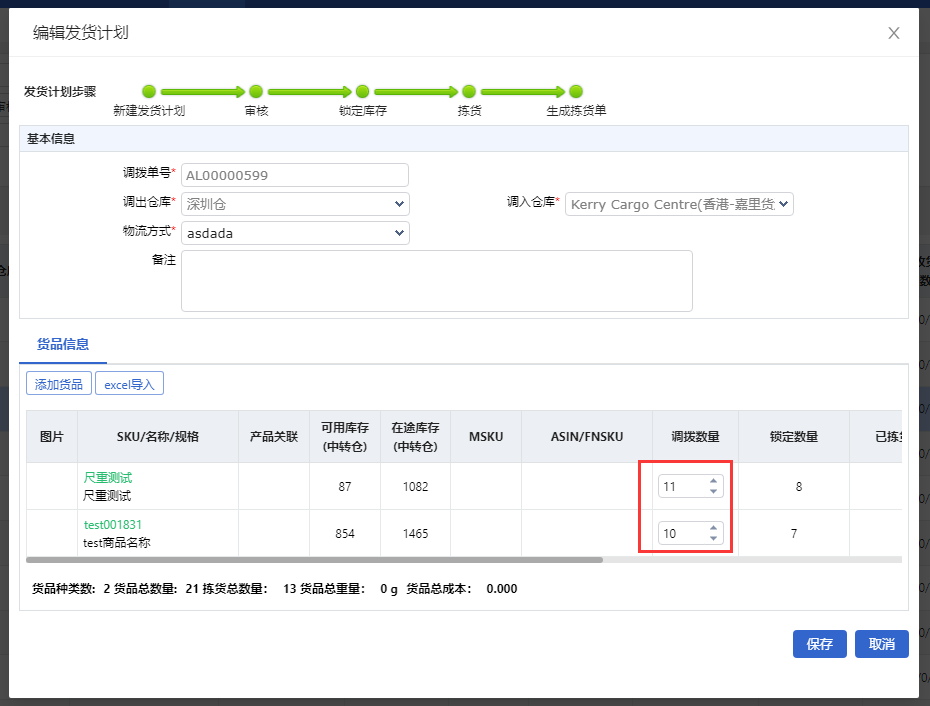Viewport: 930px width, 706px height.
Task: Click the 拣货 step circle
Action: pyautogui.click(x=469, y=91)
